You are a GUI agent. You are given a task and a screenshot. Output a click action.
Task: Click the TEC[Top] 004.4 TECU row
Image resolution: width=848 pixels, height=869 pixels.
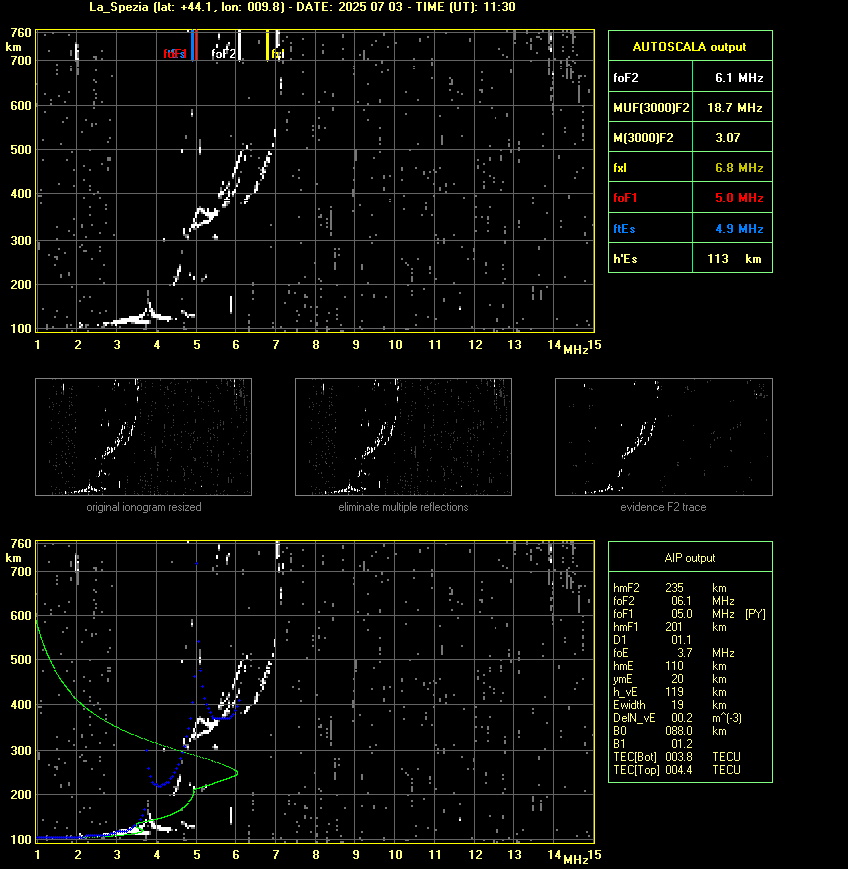[x=677, y=770]
